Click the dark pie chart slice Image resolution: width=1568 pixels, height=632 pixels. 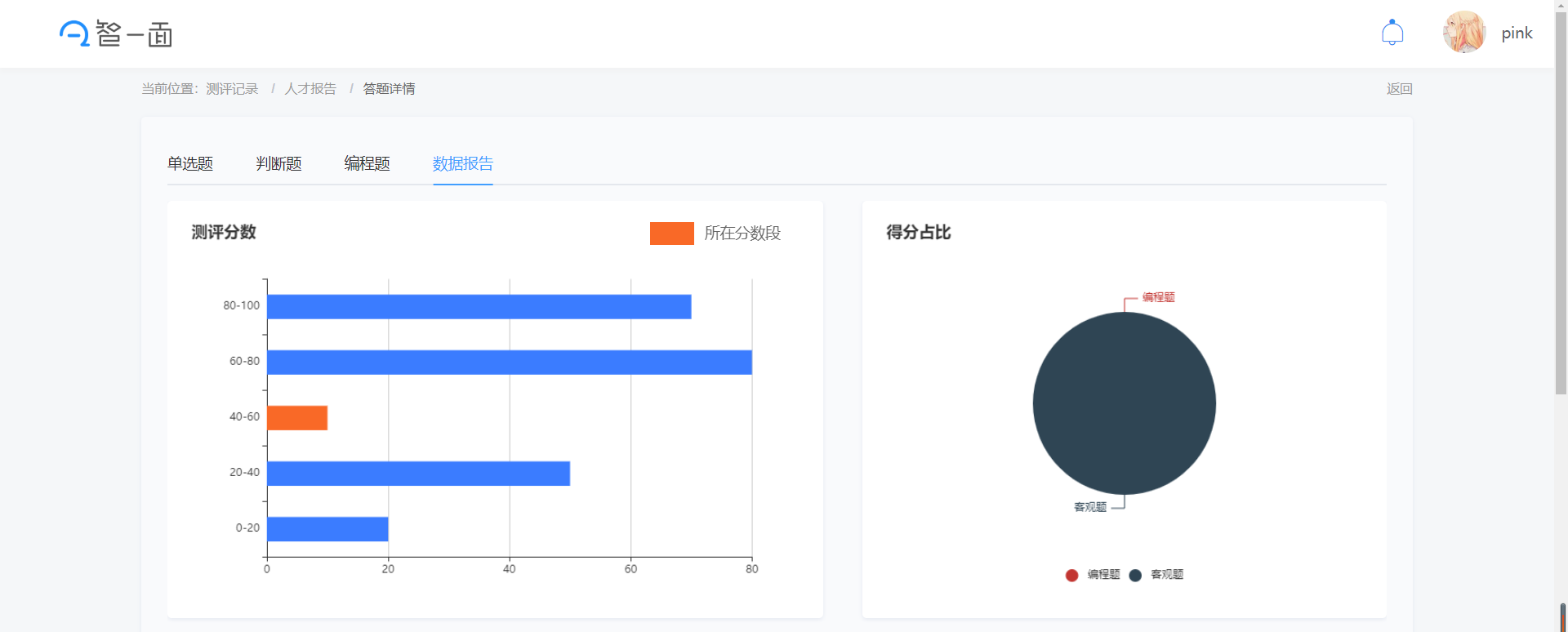click(1125, 403)
